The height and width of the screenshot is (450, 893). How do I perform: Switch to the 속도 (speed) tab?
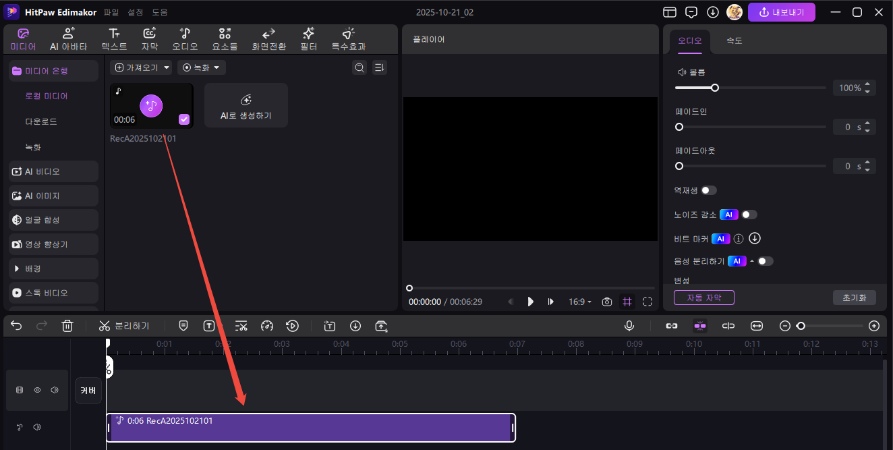click(x=734, y=41)
